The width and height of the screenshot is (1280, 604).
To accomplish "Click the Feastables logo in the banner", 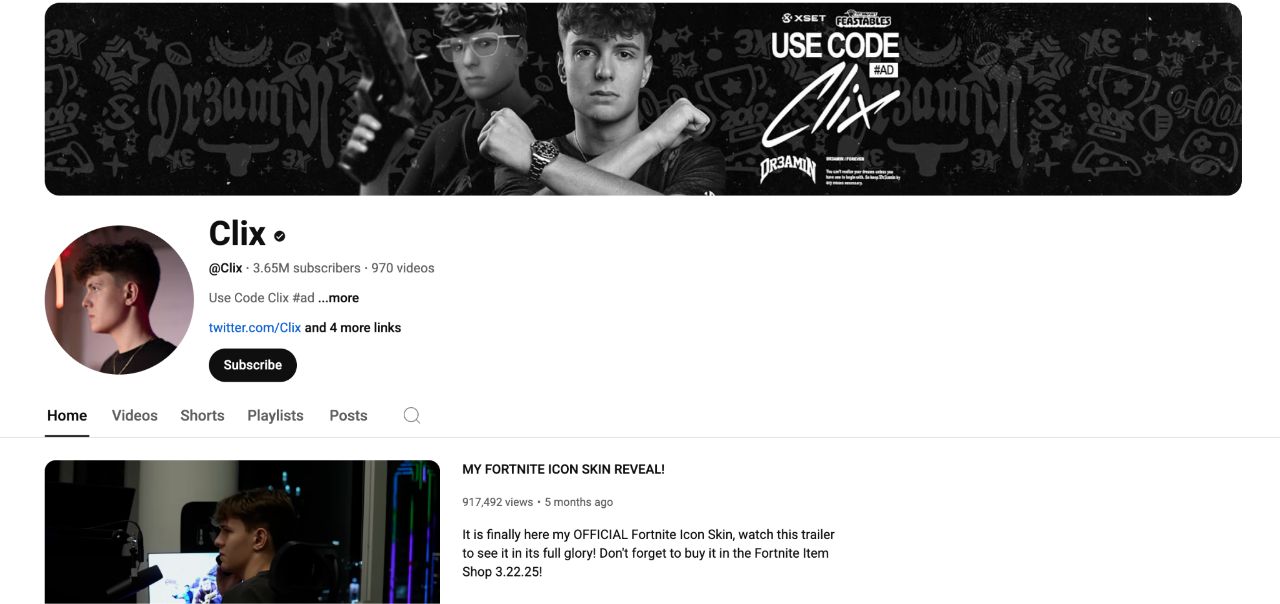I will pos(862,19).
